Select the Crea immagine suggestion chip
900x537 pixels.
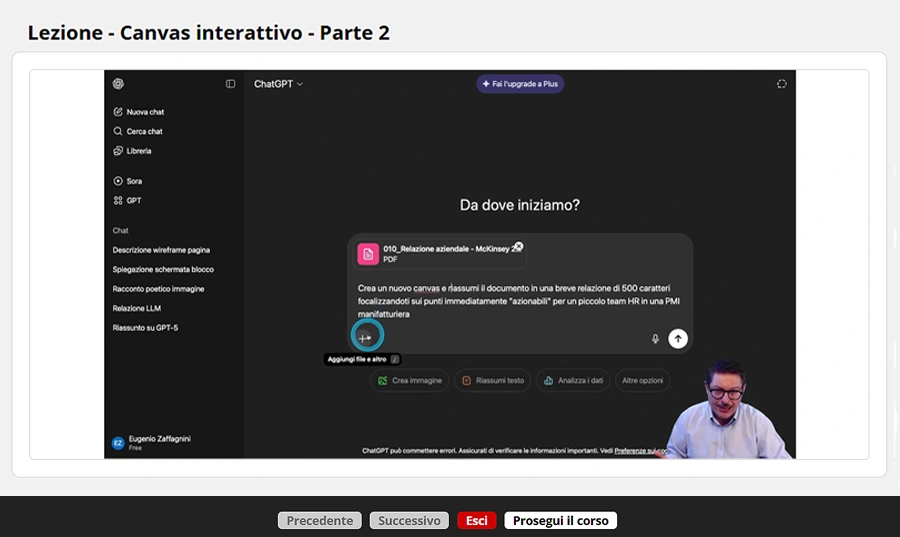(410, 380)
